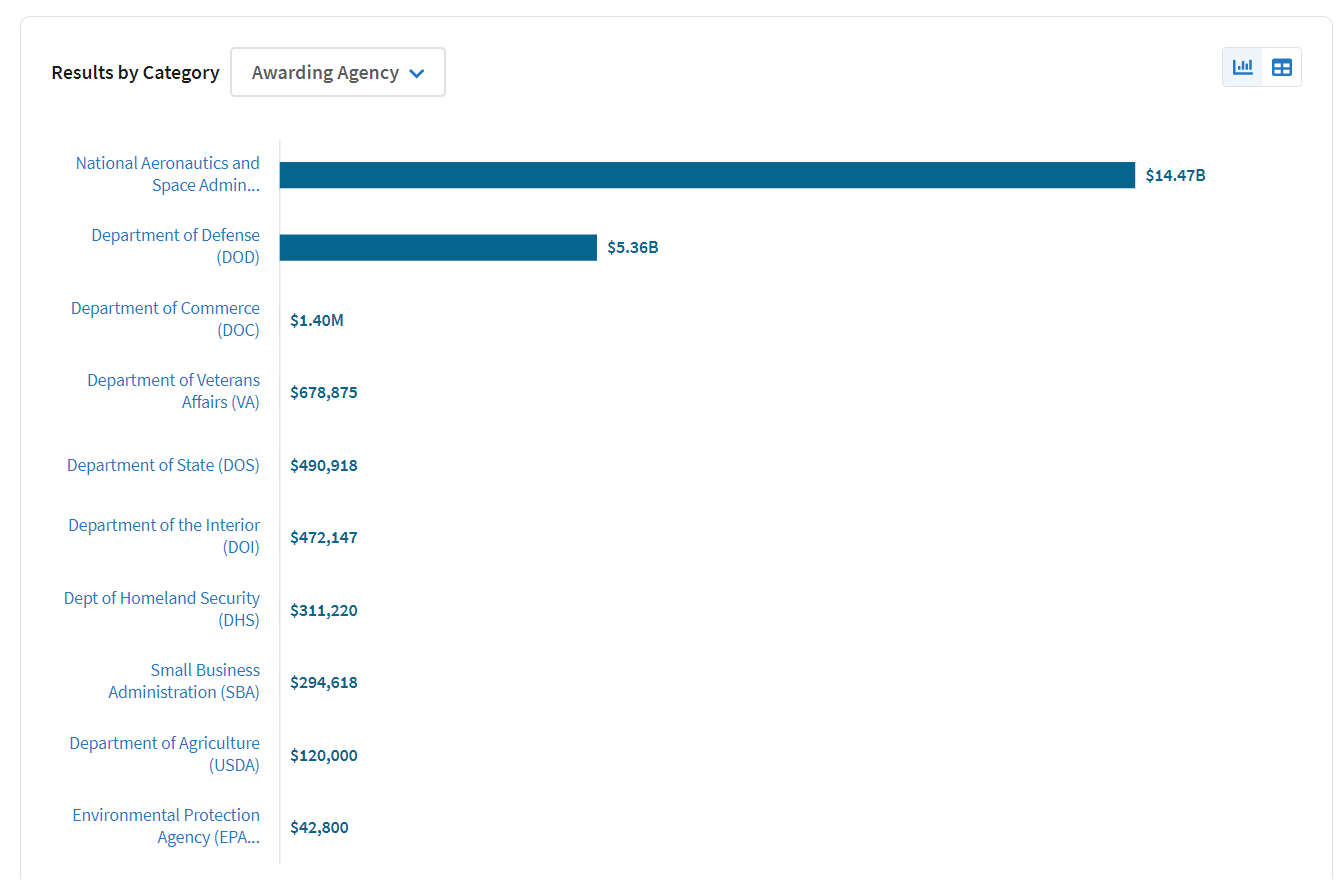Switch to table view icon

tap(1282, 67)
